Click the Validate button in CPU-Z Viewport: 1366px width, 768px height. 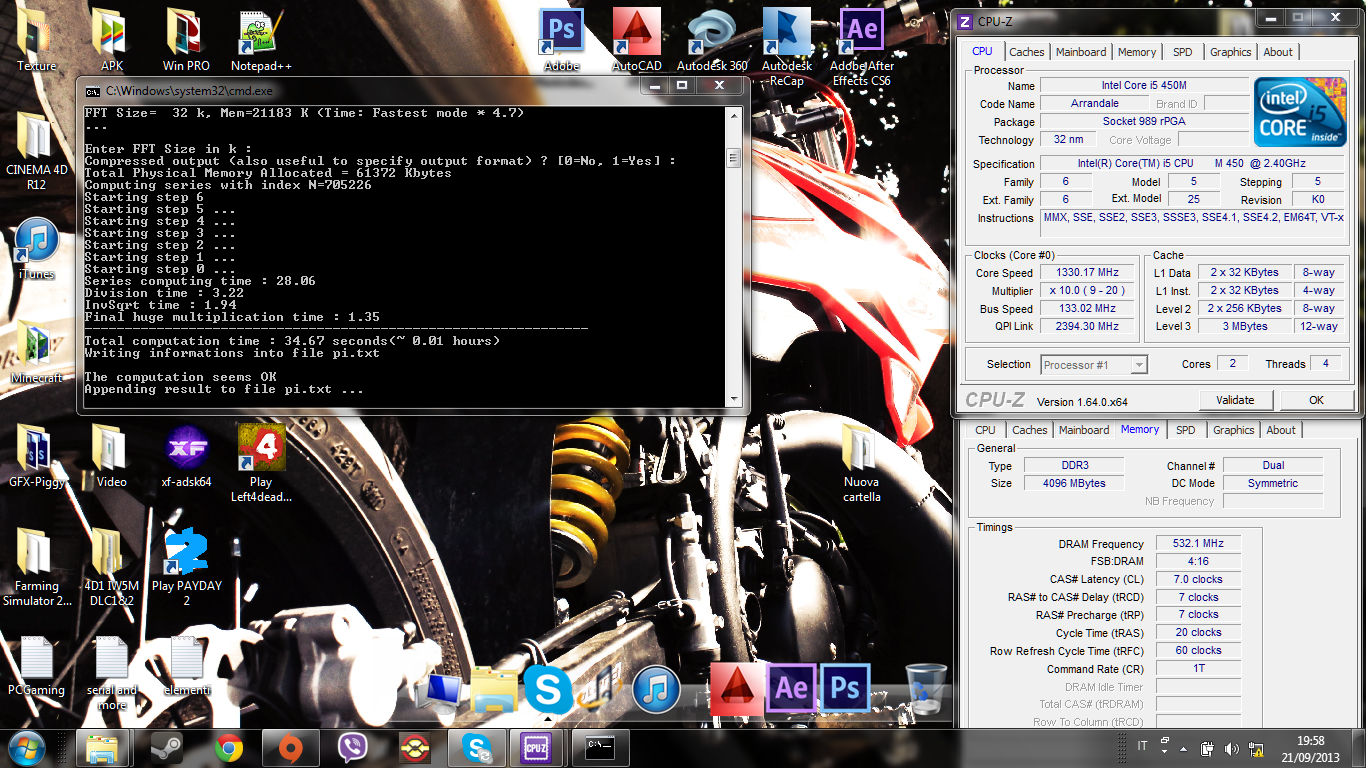coord(1235,400)
